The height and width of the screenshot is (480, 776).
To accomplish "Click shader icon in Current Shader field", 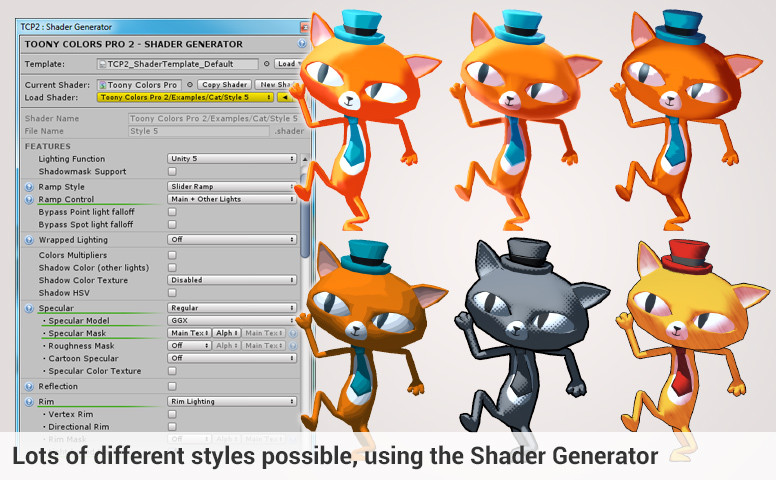I will pos(103,85).
